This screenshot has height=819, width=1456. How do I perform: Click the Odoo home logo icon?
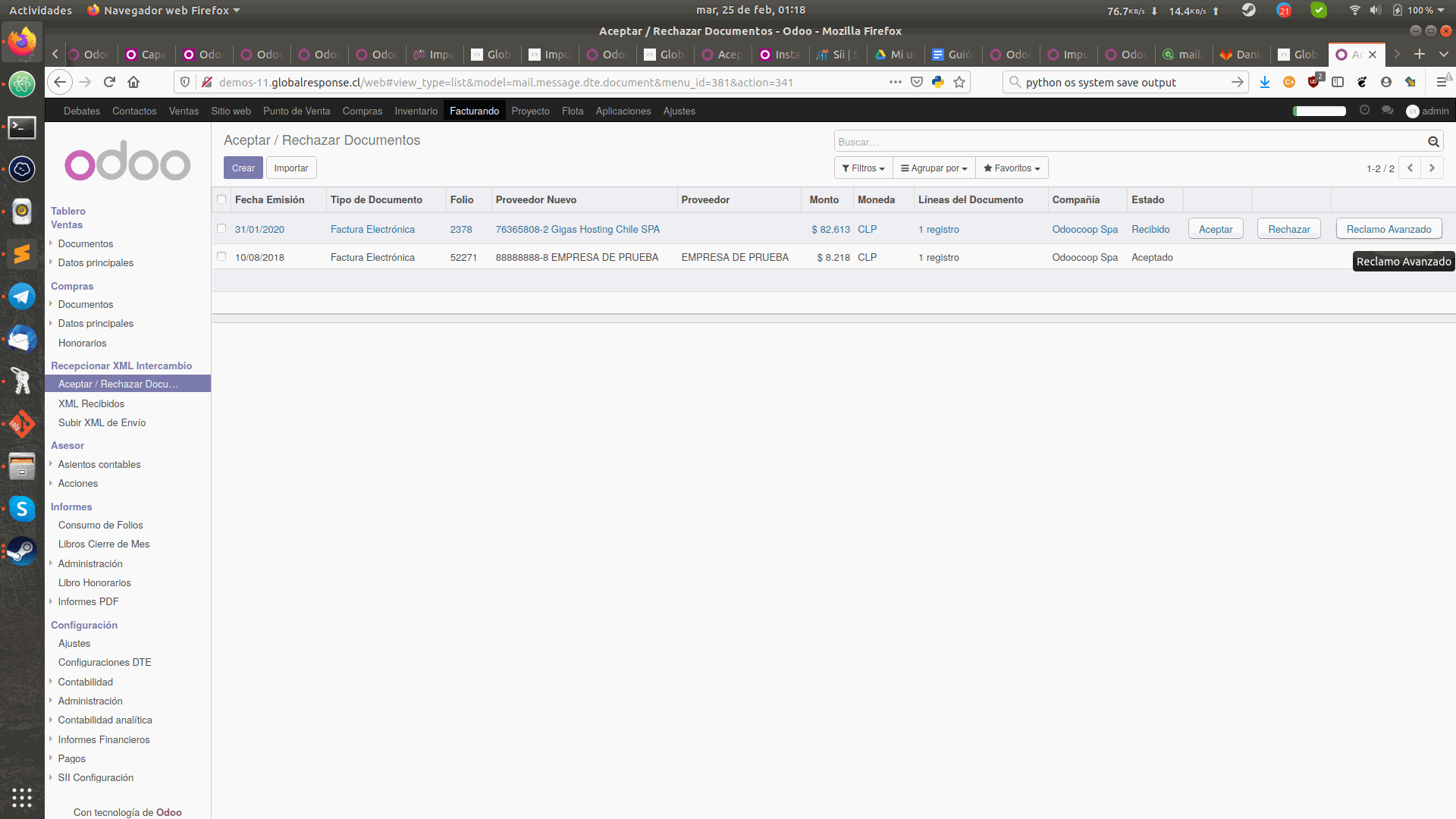(128, 163)
